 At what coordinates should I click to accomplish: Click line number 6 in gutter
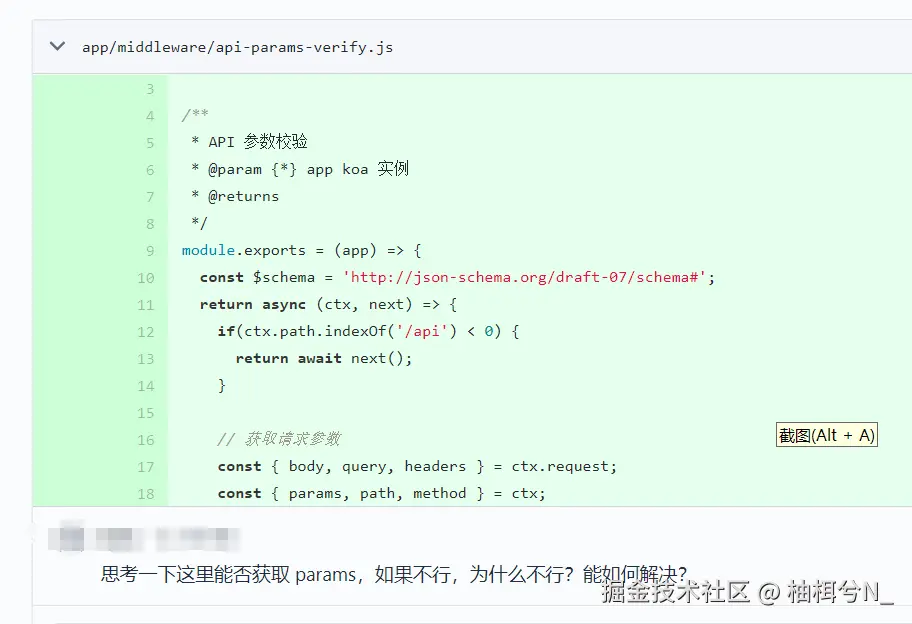tap(150, 170)
